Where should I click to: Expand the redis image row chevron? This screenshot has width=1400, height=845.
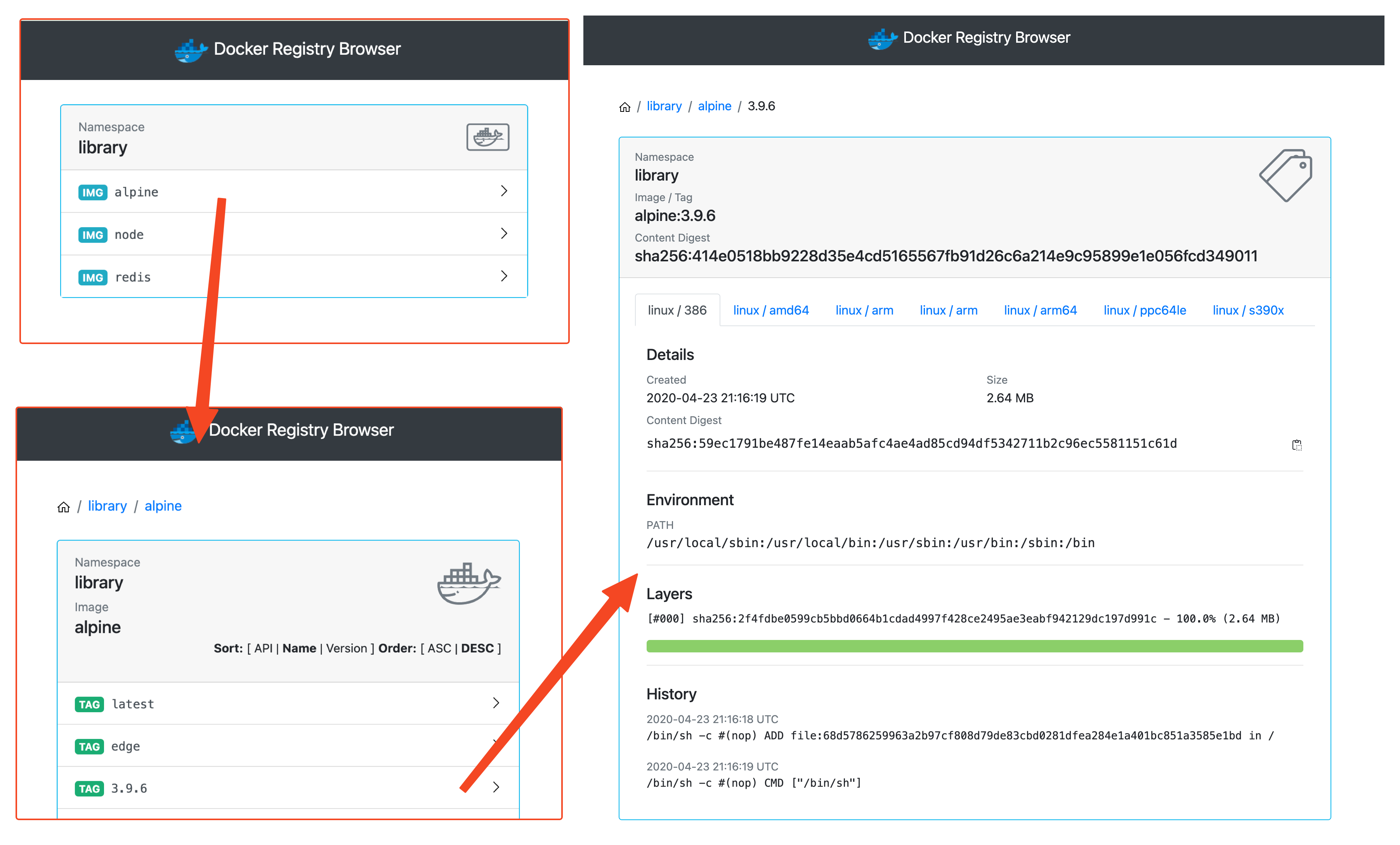[503, 276]
